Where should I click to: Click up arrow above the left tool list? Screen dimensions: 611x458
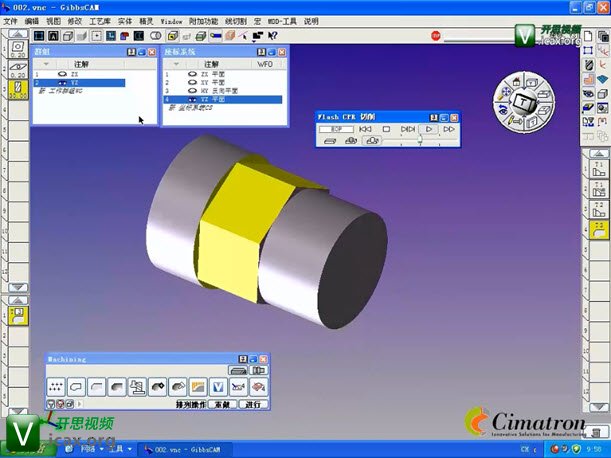pos(18,34)
